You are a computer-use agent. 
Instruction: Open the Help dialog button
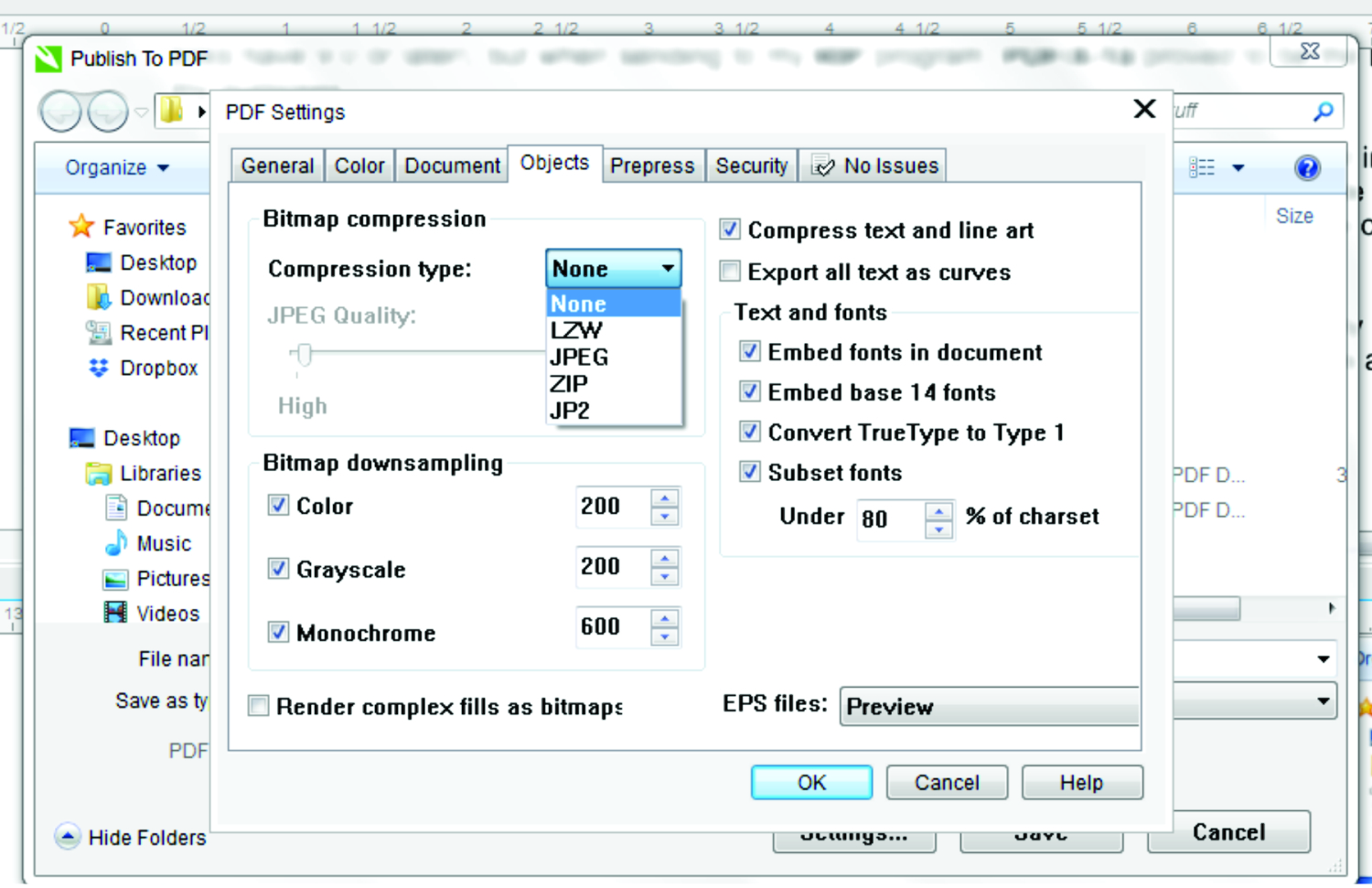pos(1081,782)
